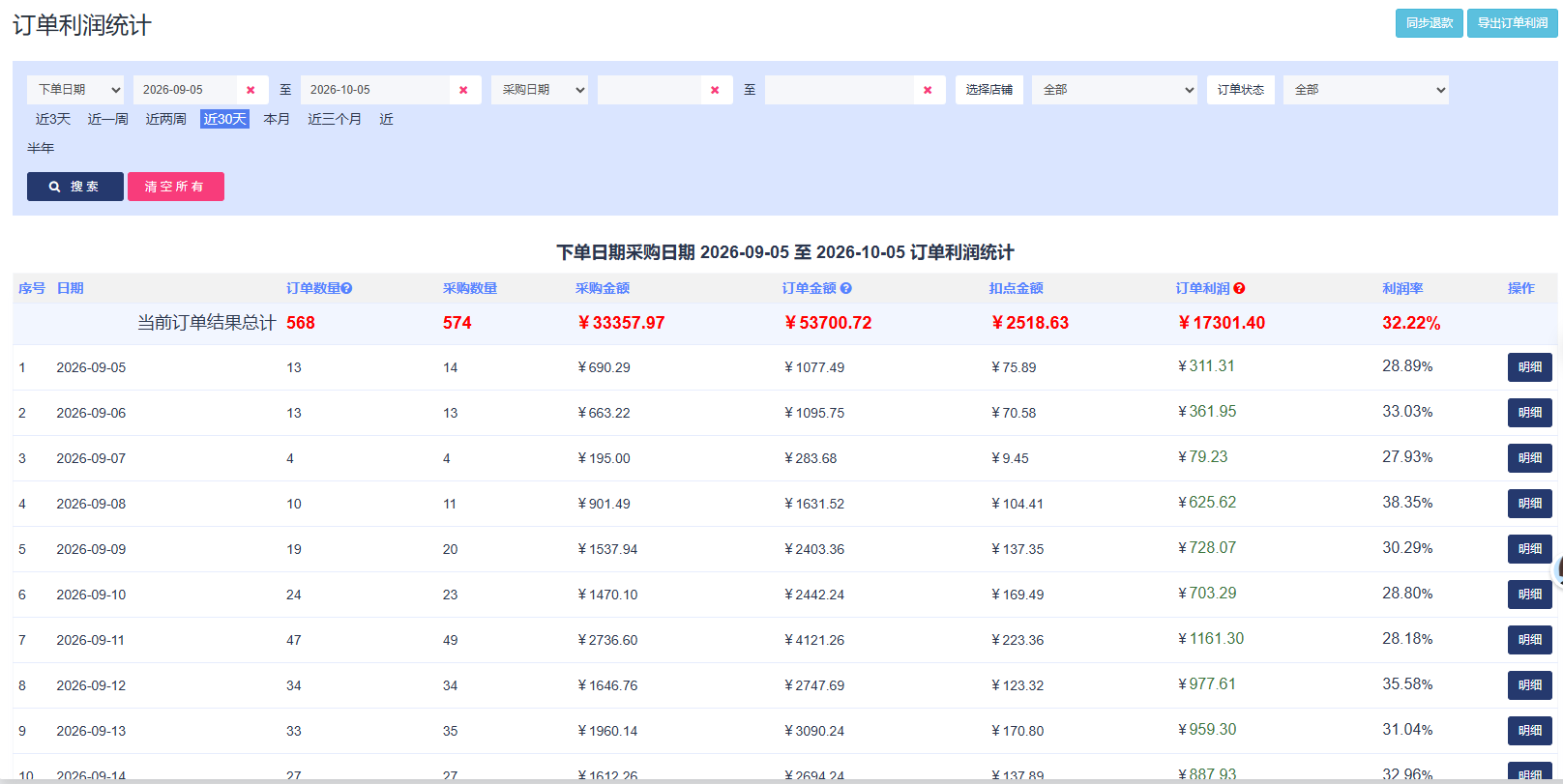The width and height of the screenshot is (1563, 784).
Task: Click the 订单利润统计 page title
Action: (x=82, y=25)
